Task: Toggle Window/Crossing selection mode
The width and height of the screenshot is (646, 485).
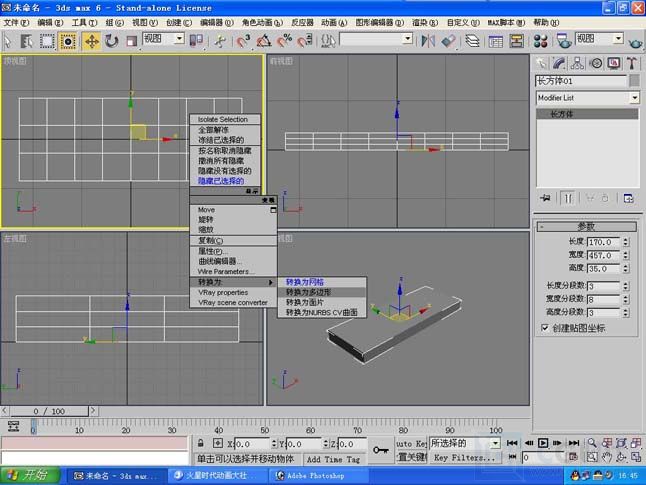Action: [68, 41]
